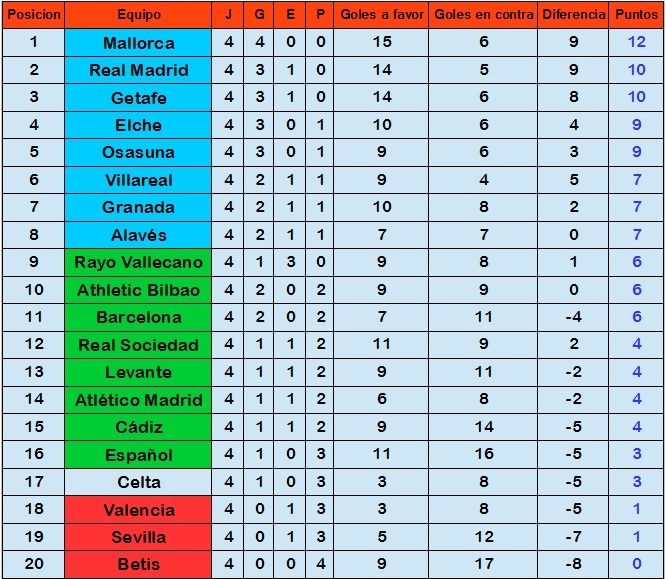The height and width of the screenshot is (579, 666).
Task: Select the Puntos column header
Action: [x=636, y=15]
